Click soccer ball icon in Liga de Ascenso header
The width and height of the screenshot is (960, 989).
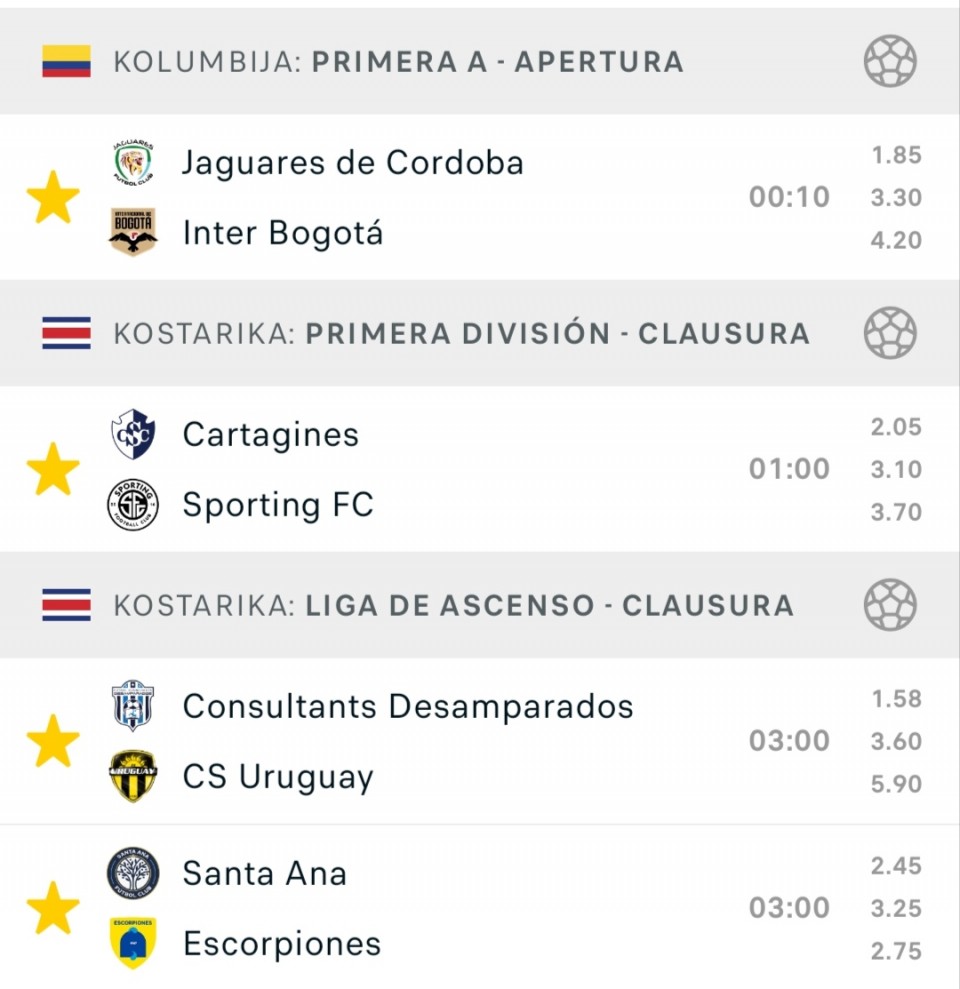pos(889,605)
